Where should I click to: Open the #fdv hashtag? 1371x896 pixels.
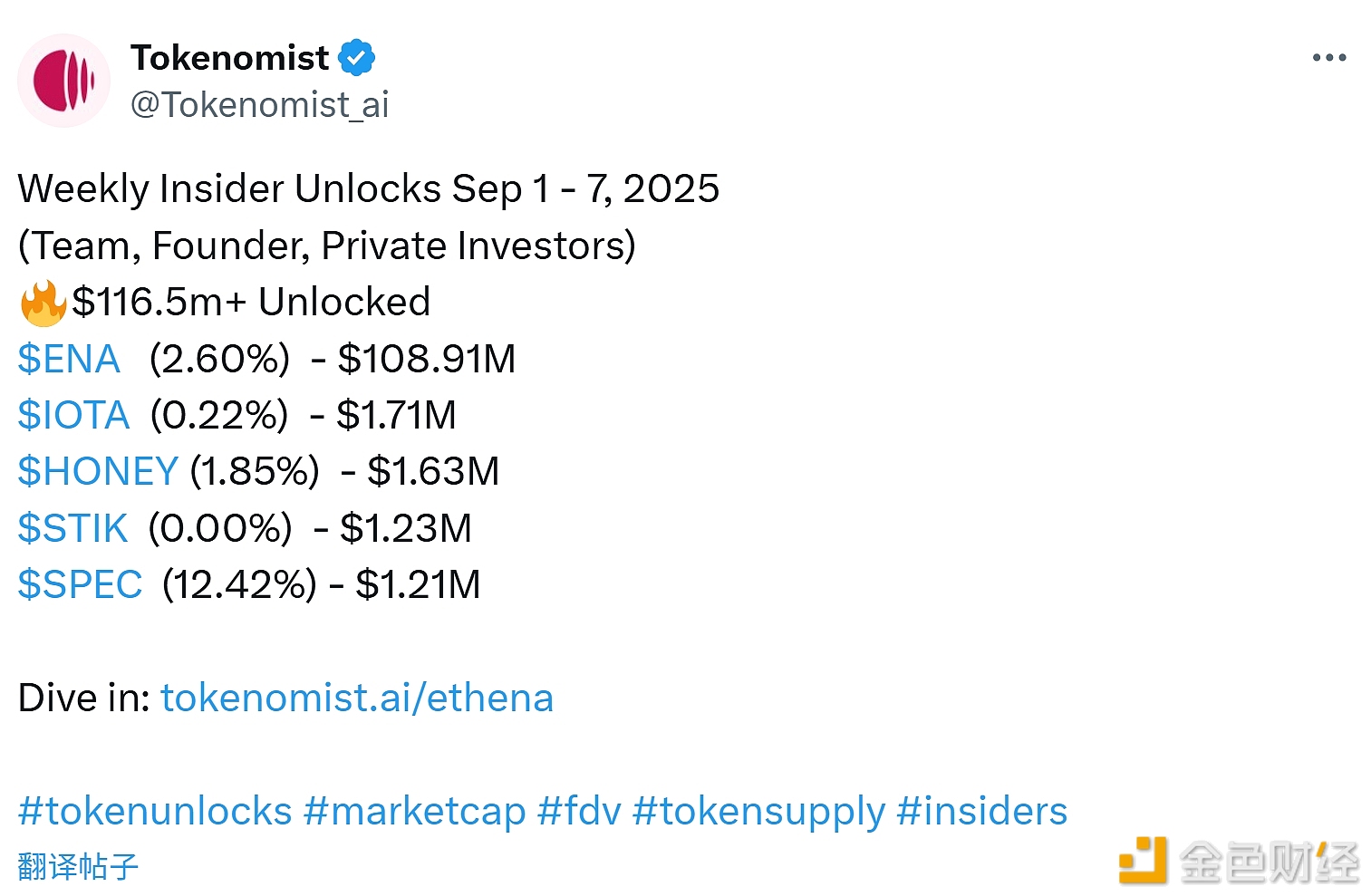click(x=579, y=811)
